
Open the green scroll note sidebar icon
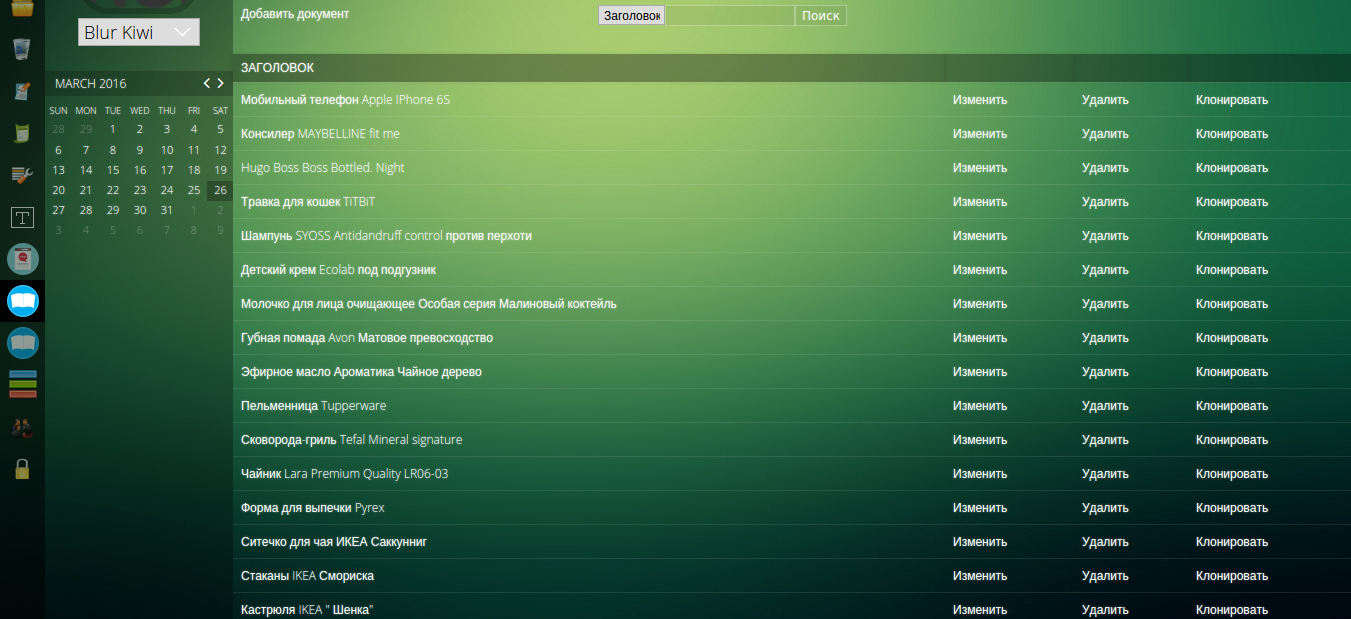coord(22,133)
